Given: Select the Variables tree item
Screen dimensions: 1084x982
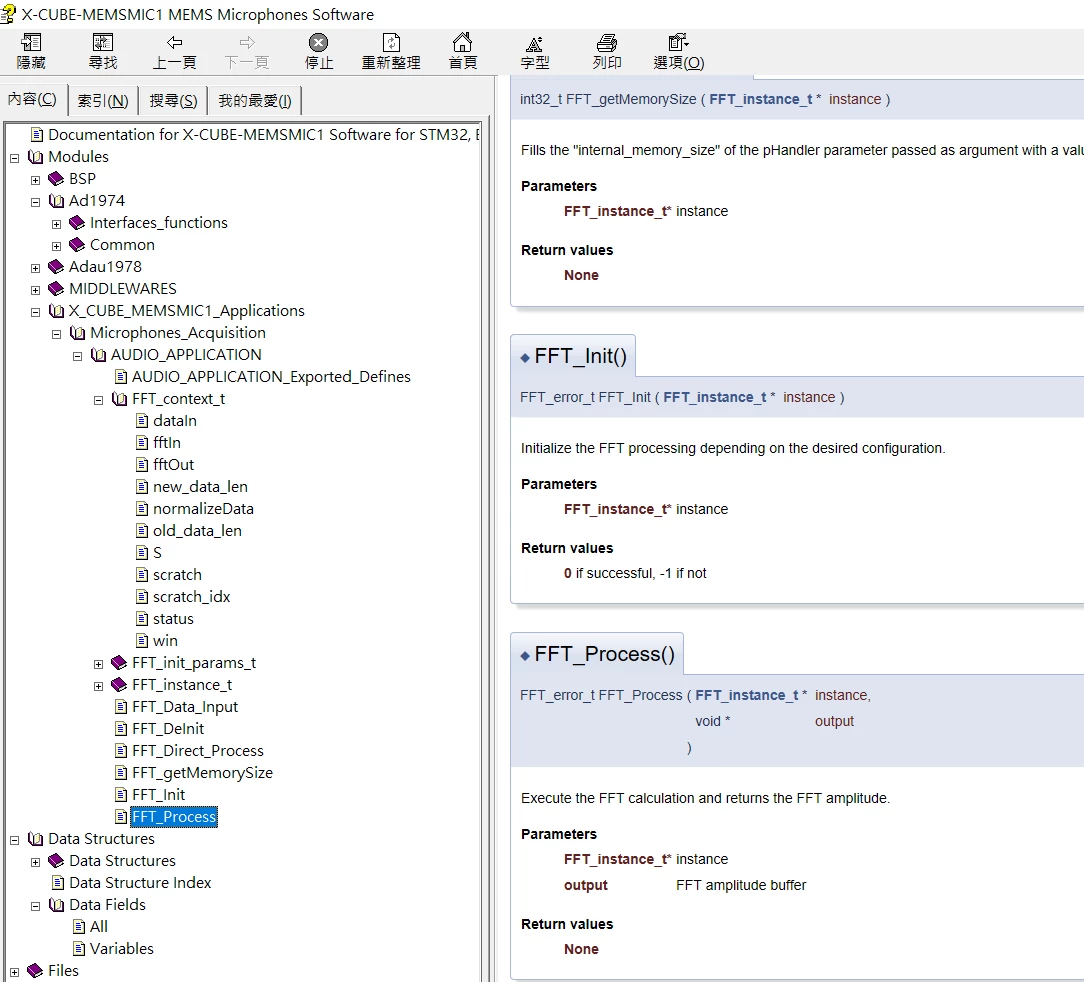Looking at the screenshot, I should [122, 949].
